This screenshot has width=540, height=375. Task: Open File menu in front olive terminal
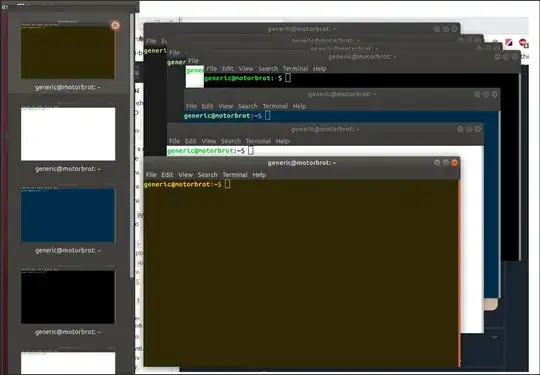click(151, 175)
